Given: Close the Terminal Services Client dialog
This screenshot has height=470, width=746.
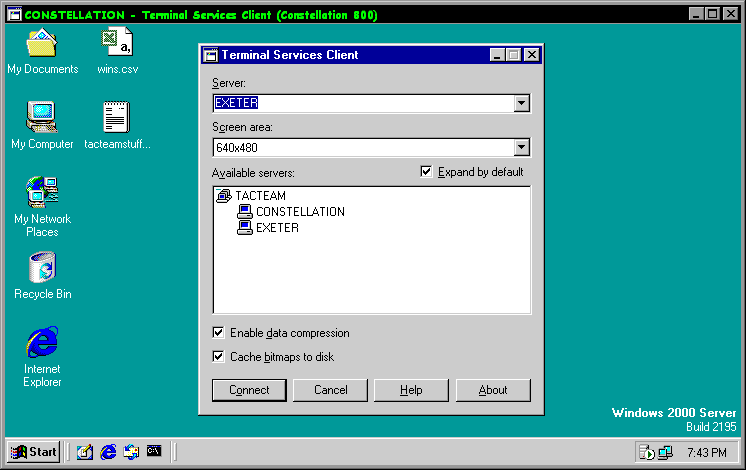Looking at the screenshot, I should [x=531, y=55].
